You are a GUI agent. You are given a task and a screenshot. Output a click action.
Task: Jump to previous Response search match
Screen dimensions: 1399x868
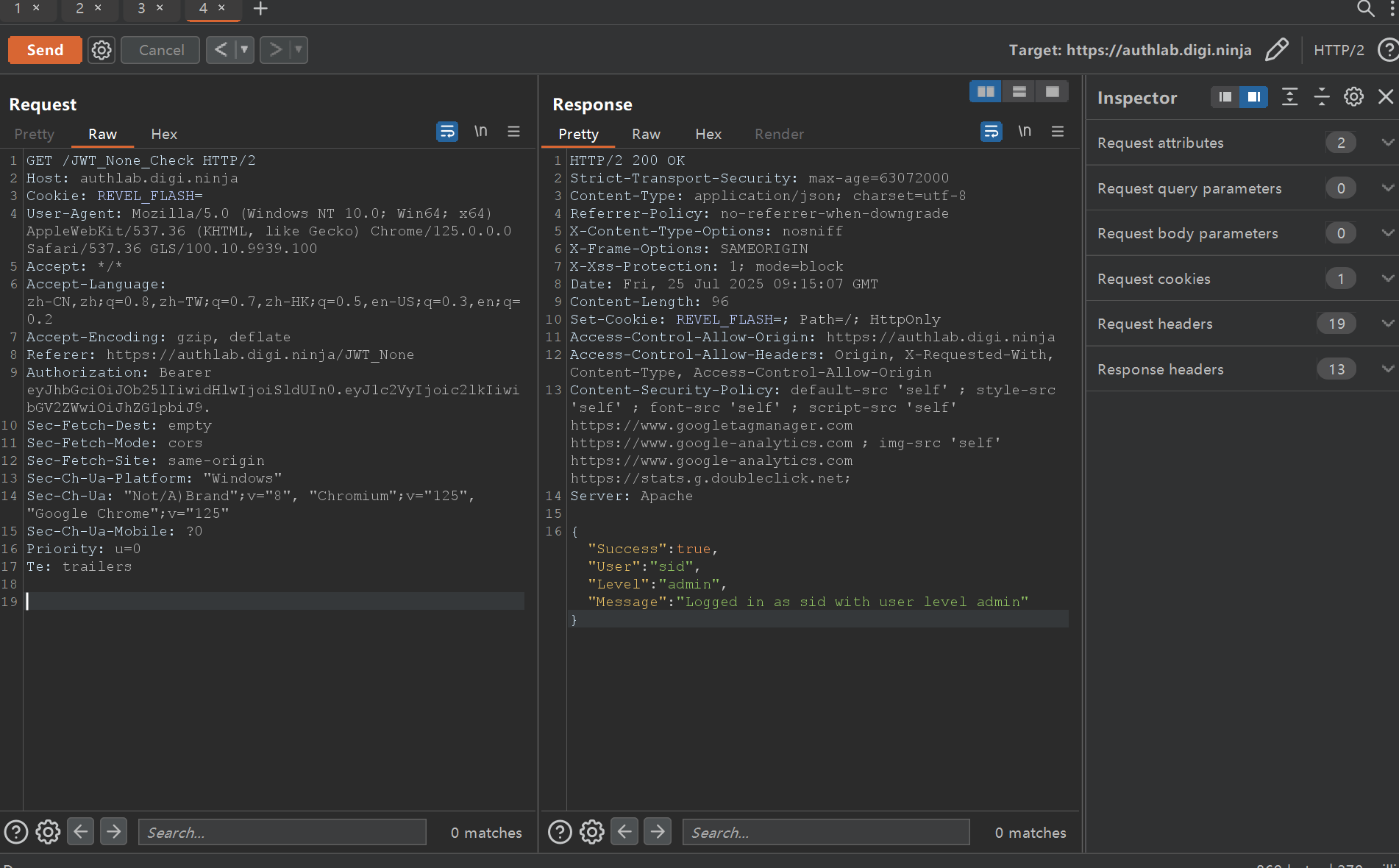pos(624,832)
